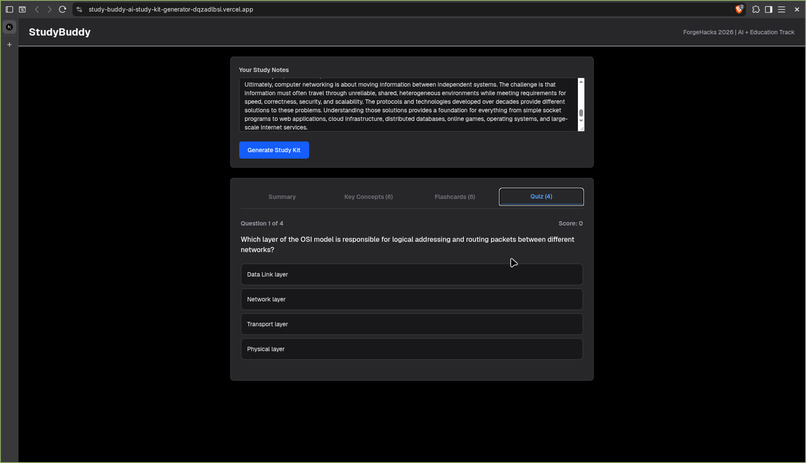Select the Quiz (4) tab
Image resolution: width=806 pixels, height=463 pixels.
(x=541, y=197)
